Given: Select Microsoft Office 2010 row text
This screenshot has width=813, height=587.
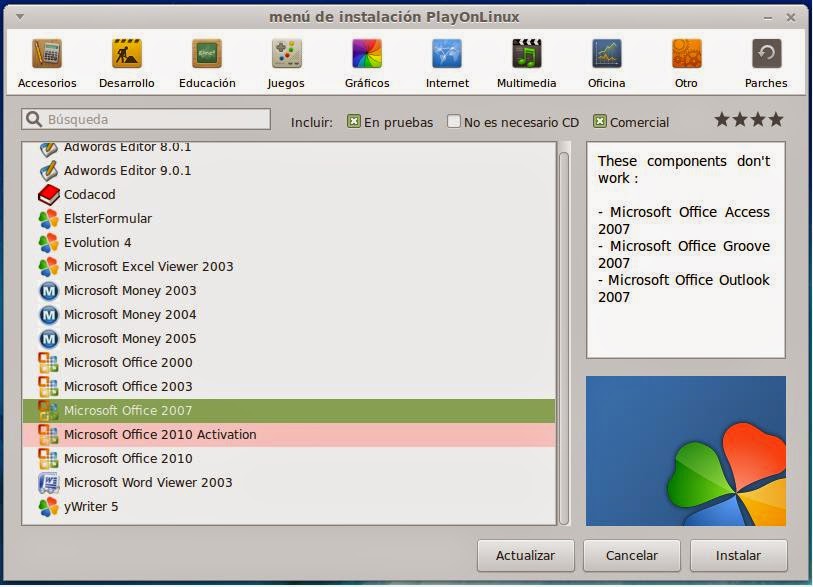Looking at the screenshot, I should coord(128,458).
